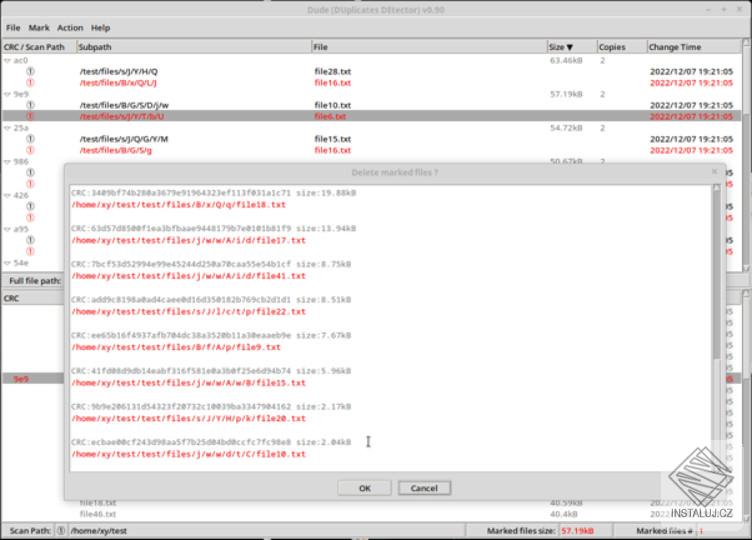Click red scan-path icon on /test/files/B/G/S/g row

[30, 150]
